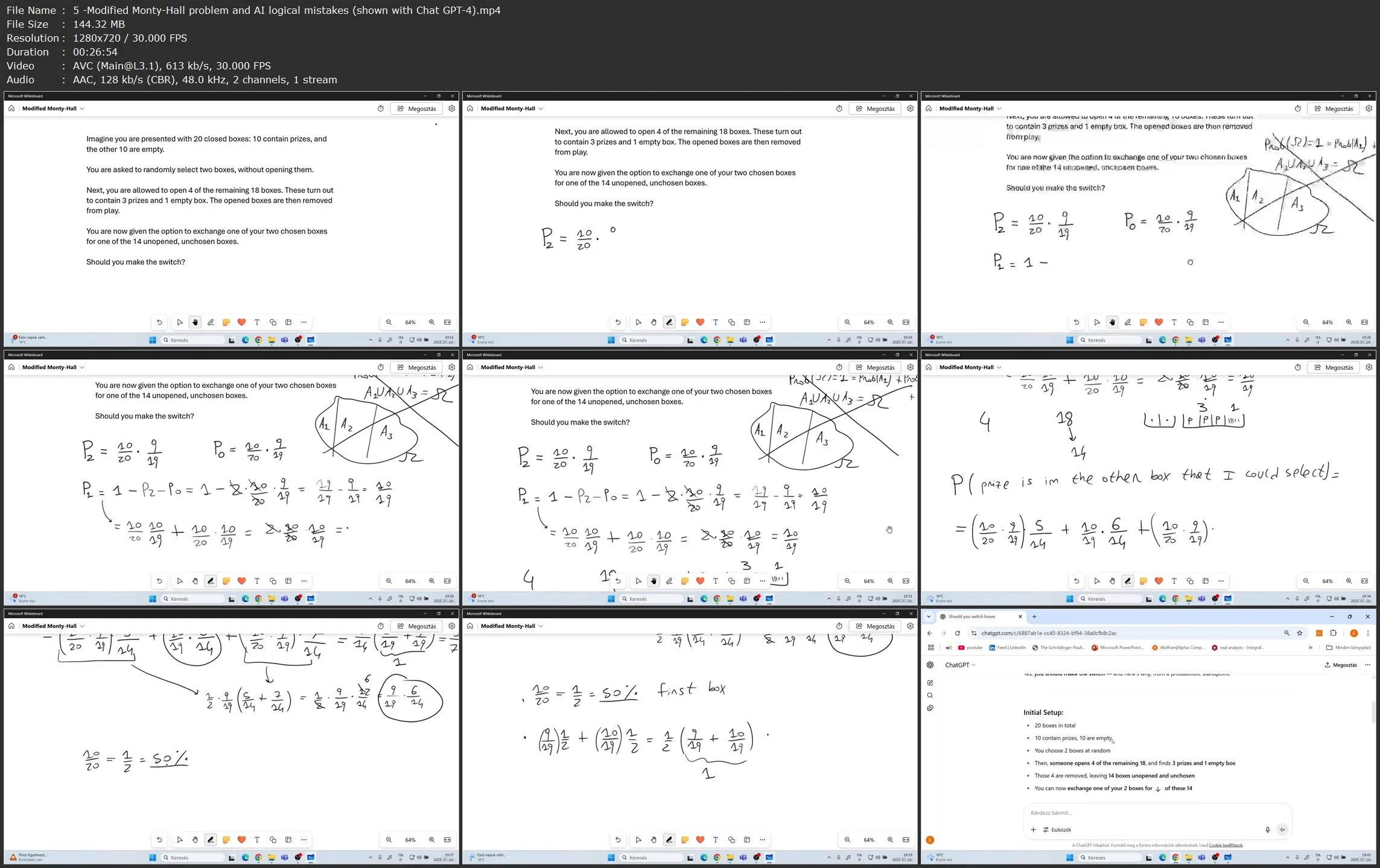Click Keresés taskbar search in problem-text-only frame

193,340
